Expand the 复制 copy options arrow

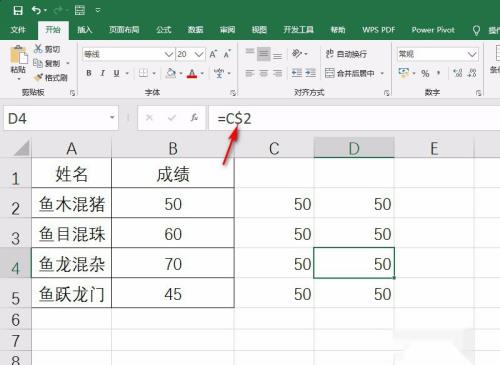click(68, 63)
